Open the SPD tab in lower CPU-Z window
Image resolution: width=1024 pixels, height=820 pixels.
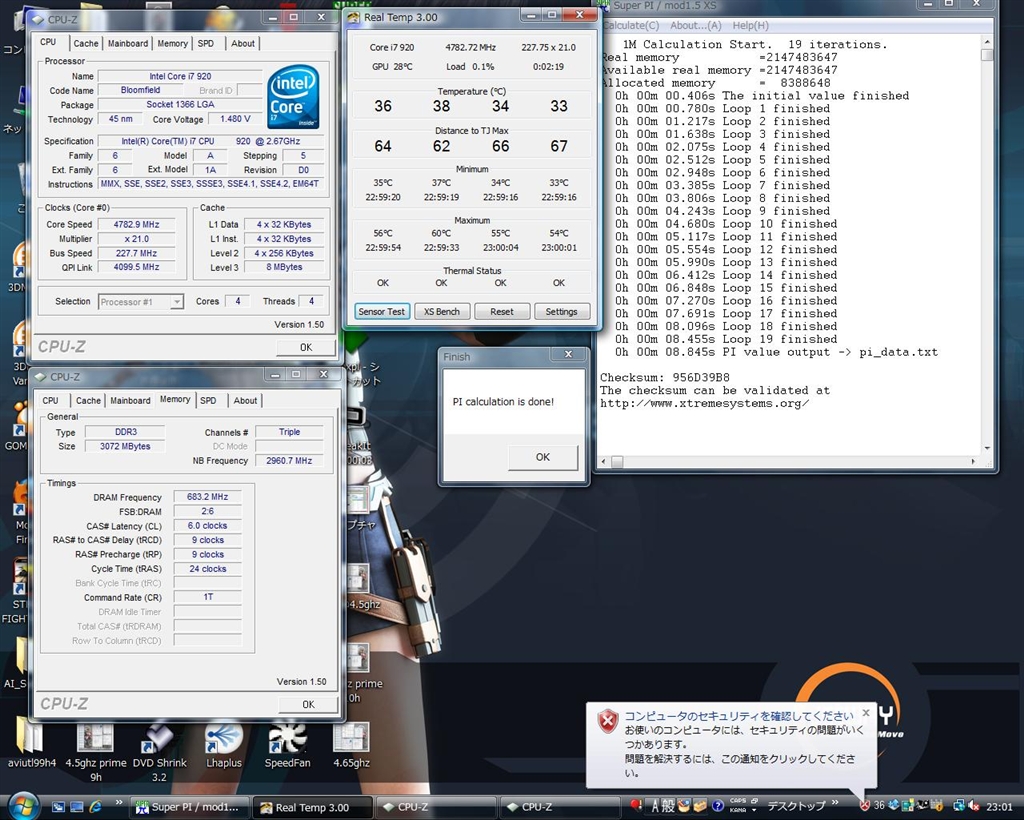click(x=208, y=400)
